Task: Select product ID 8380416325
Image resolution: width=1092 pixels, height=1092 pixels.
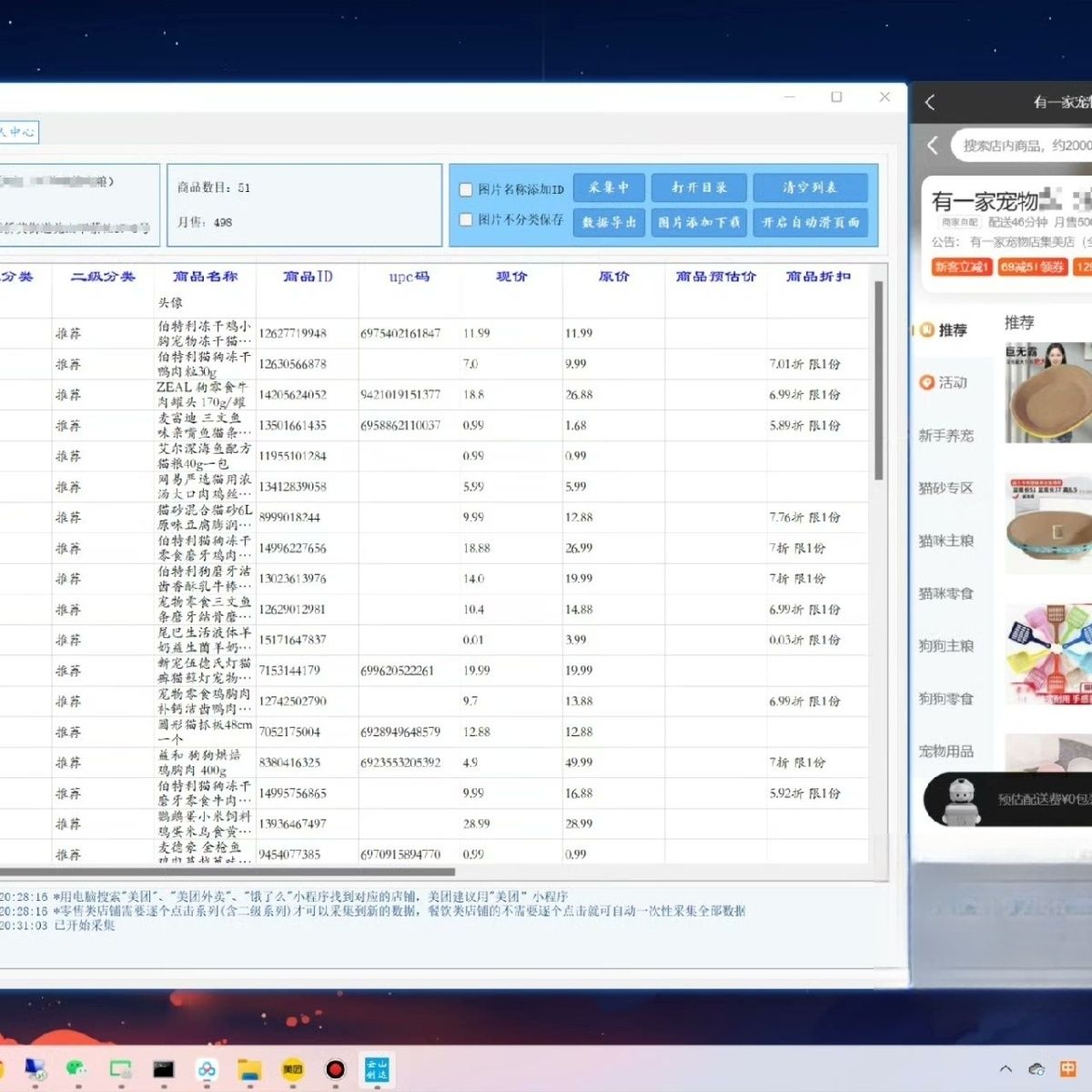Action: point(289,763)
